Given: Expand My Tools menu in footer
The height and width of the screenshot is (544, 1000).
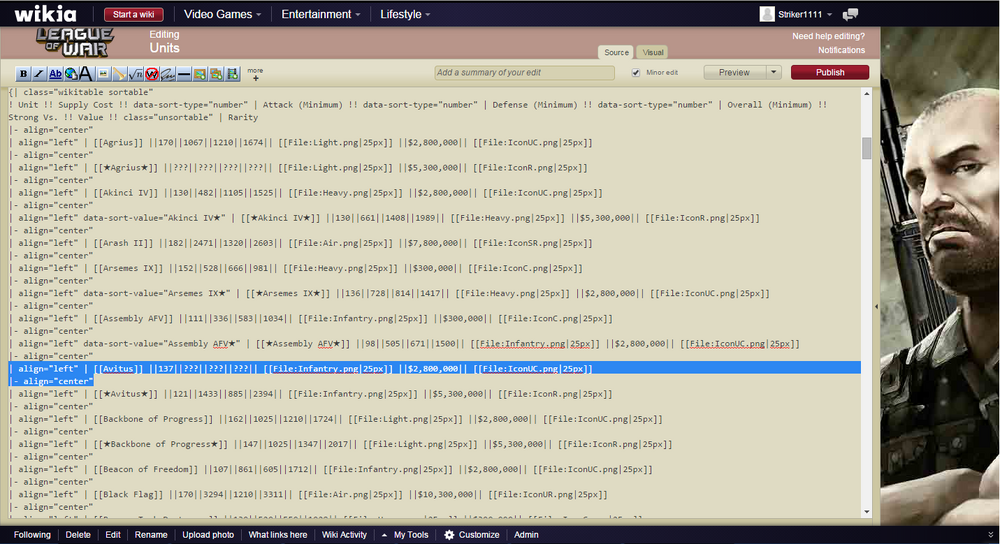Looking at the screenshot, I should (x=405, y=534).
